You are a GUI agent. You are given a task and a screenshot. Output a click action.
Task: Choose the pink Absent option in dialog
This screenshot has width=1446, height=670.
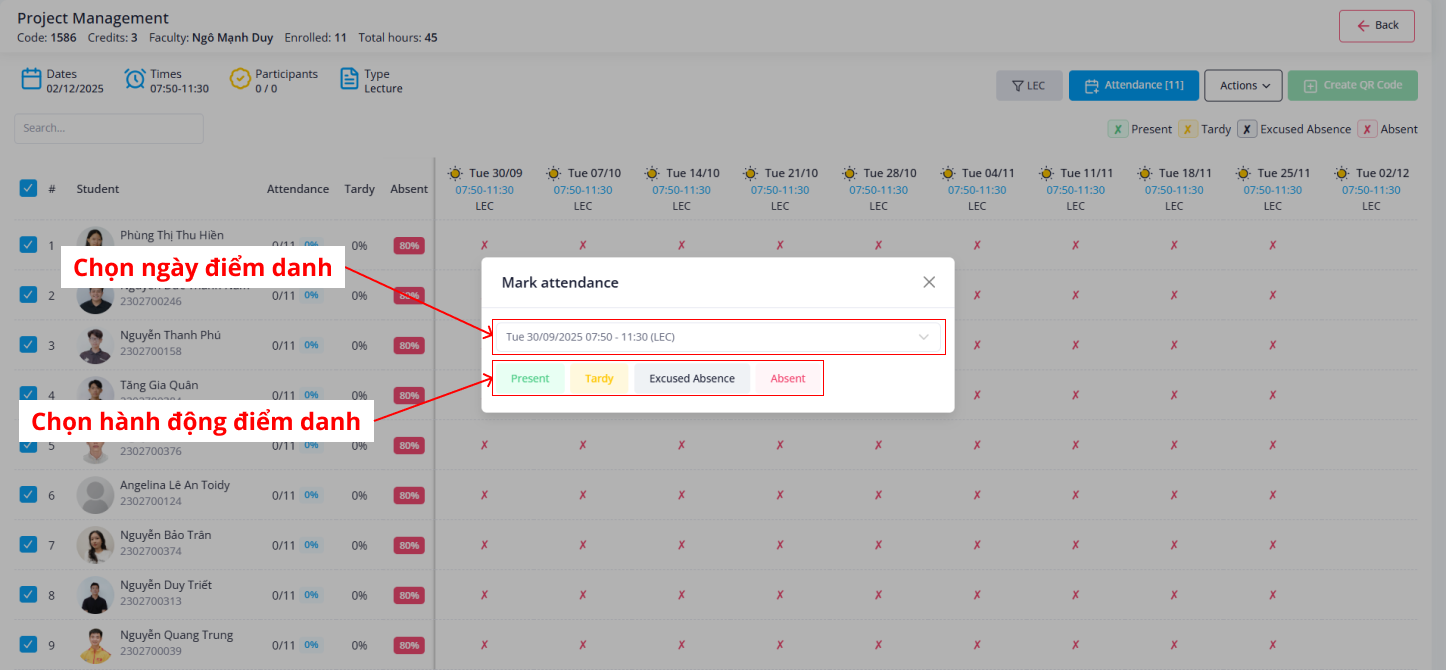point(788,379)
